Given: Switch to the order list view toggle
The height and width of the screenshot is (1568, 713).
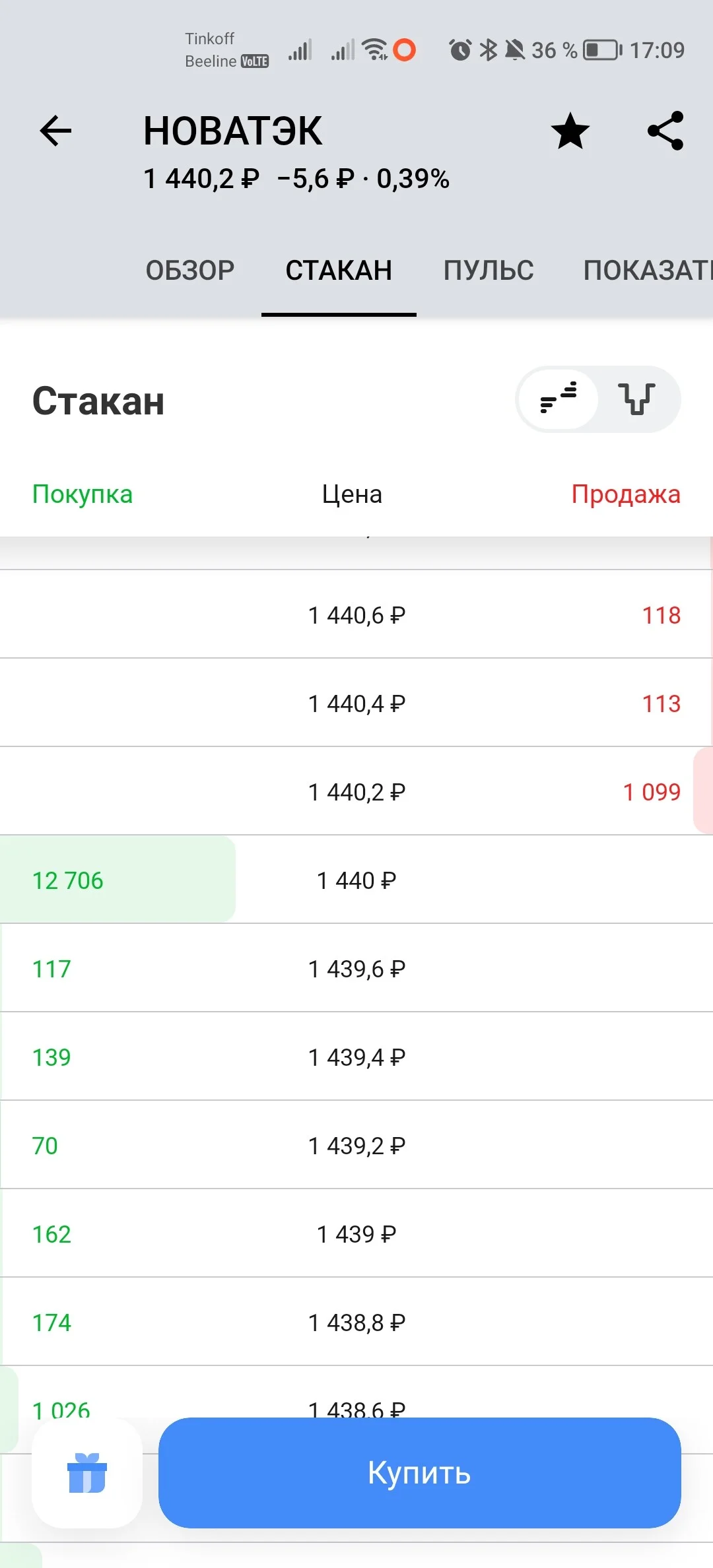Looking at the screenshot, I should coord(559,399).
